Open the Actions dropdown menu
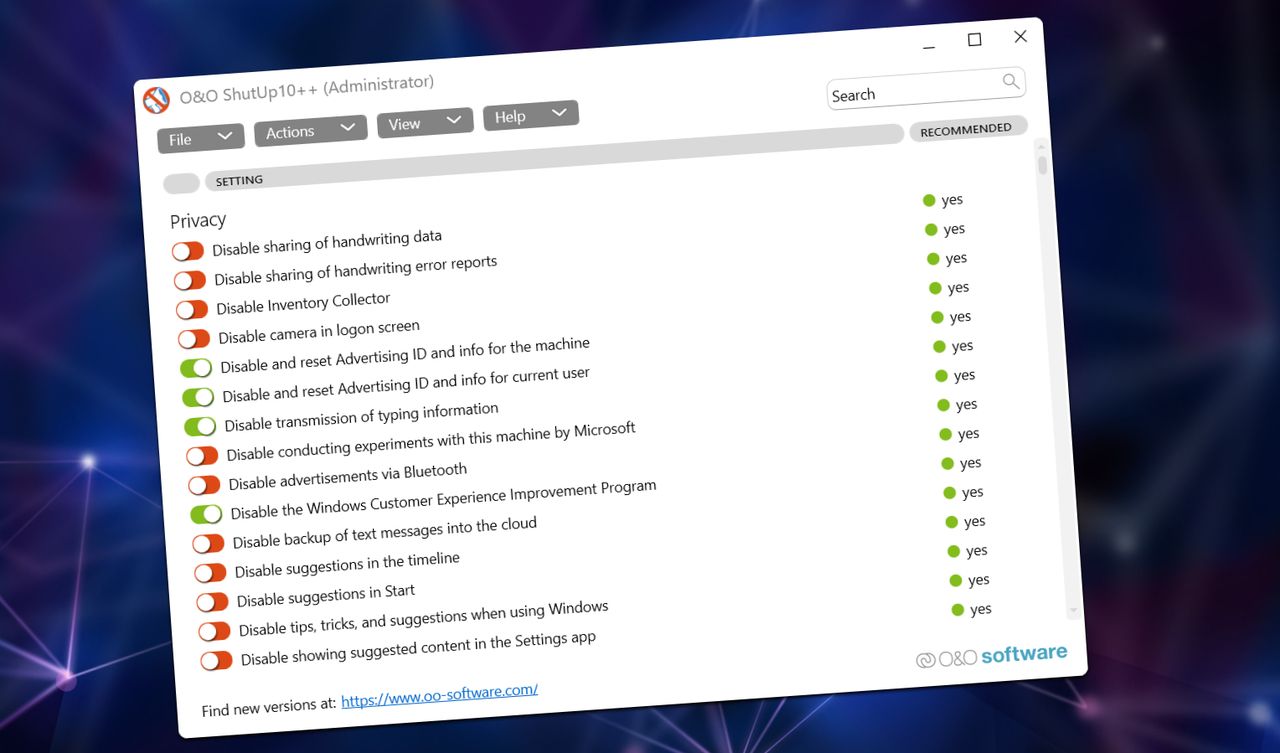 [x=310, y=130]
